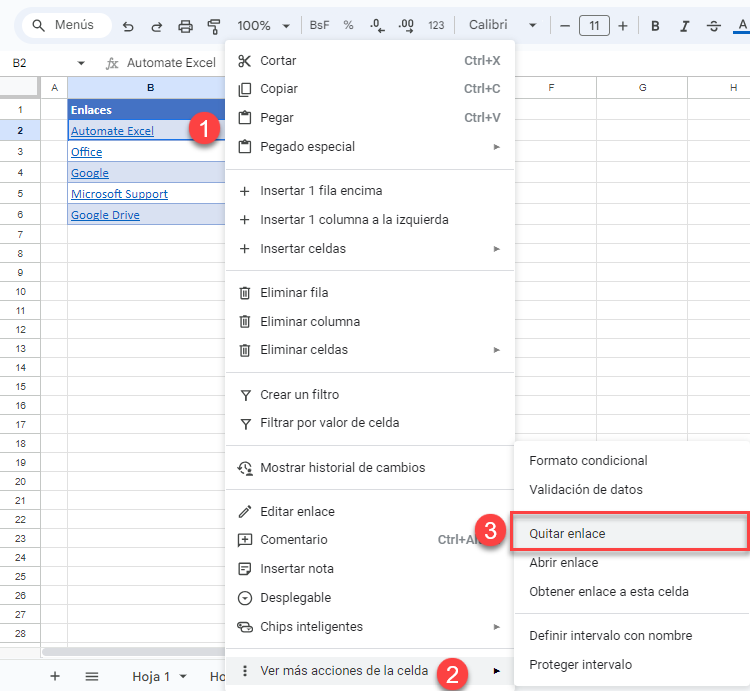750x691 pixels.
Task: Select row 10 header
Action: 20,292
